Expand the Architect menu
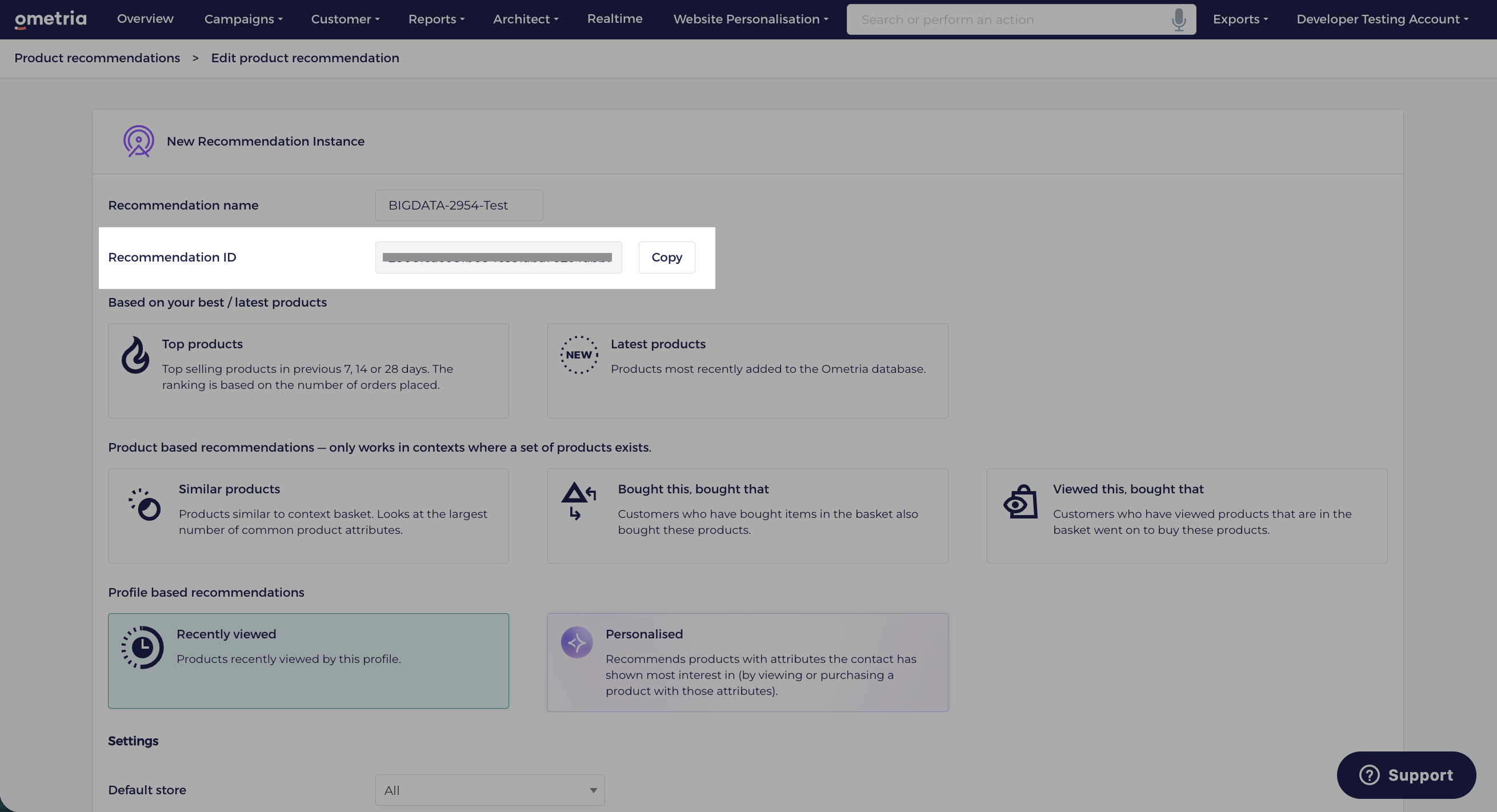Viewport: 1497px width, 812px height. (x=526, y=19)
